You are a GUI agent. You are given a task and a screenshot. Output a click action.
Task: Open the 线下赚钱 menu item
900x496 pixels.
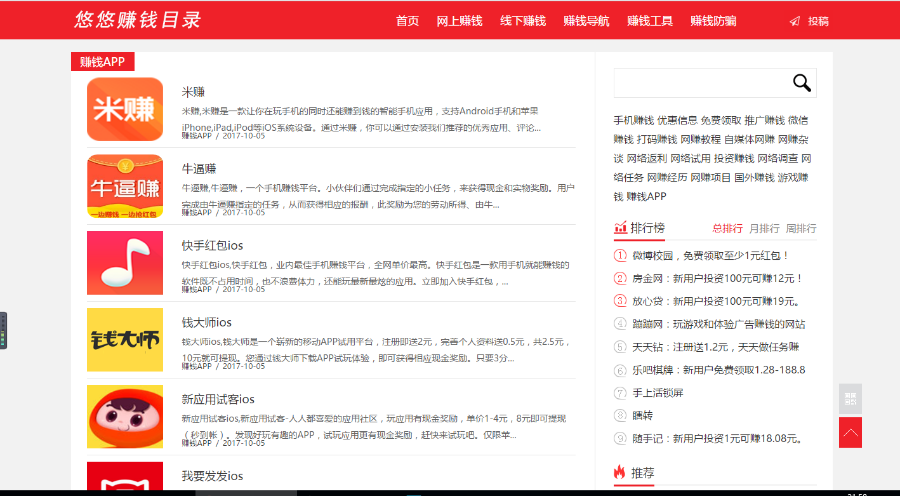(523, 21)
